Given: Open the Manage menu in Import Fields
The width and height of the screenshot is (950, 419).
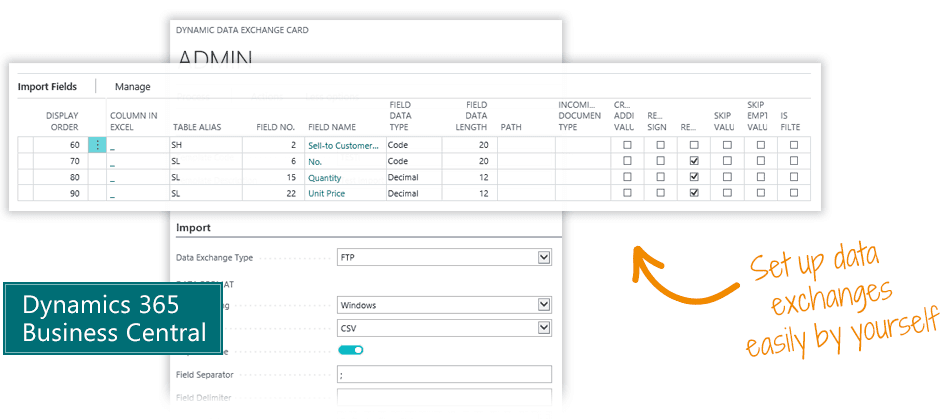Looking at the screenshot, I should (x=133, y=87).
